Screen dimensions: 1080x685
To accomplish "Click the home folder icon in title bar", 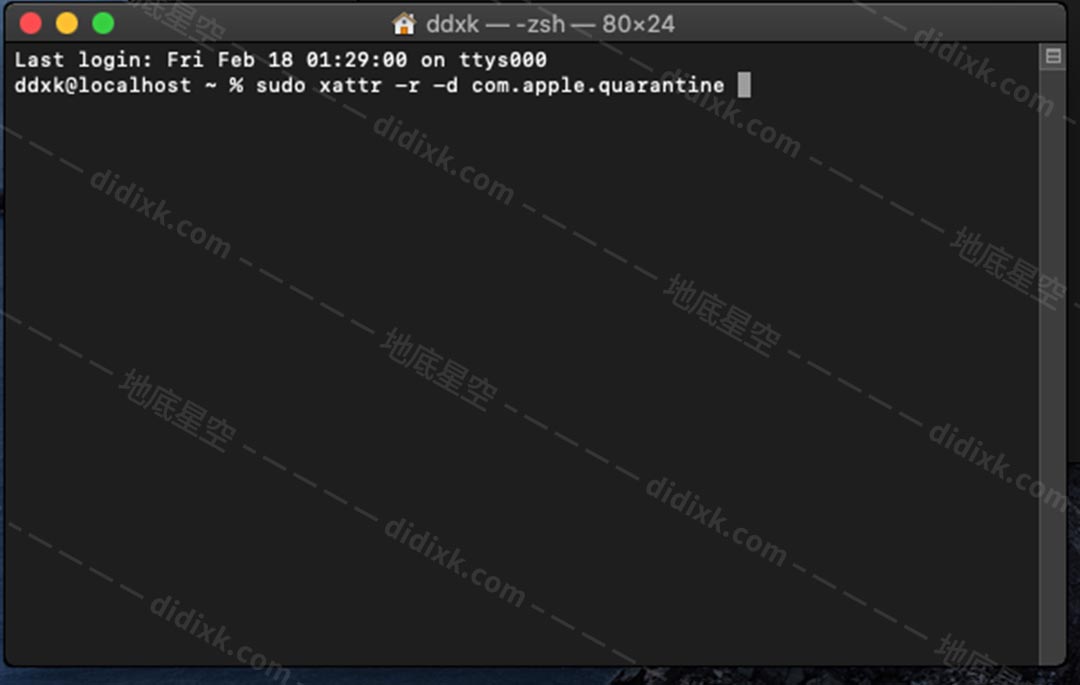I will click(x=404, y=24).
